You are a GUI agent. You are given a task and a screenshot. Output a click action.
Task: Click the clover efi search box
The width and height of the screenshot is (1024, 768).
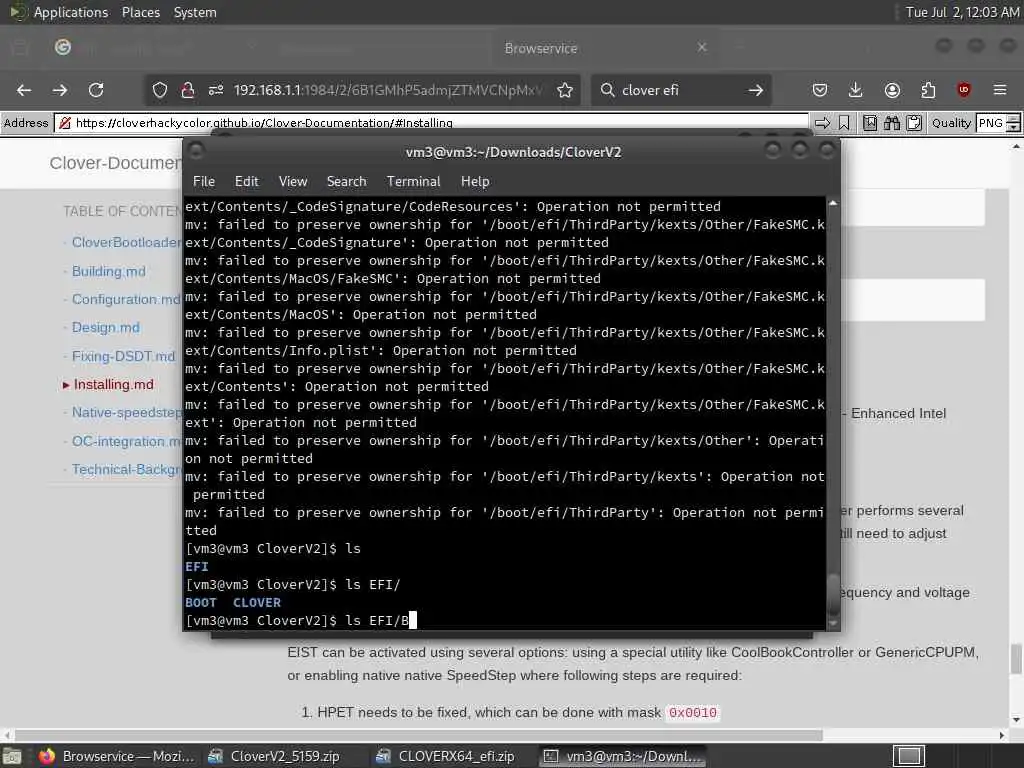679,90
